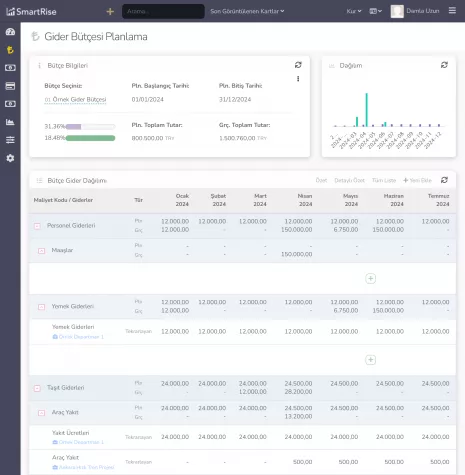Click the SmartRise logo
Viewport: 465px width, 475px height.
coord(31,12)
